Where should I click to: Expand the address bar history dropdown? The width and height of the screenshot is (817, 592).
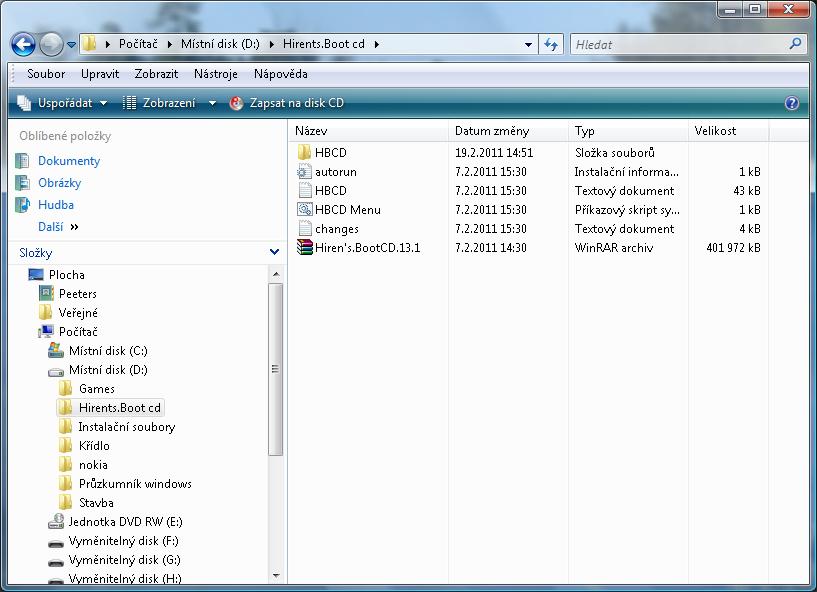coord(528,44)
